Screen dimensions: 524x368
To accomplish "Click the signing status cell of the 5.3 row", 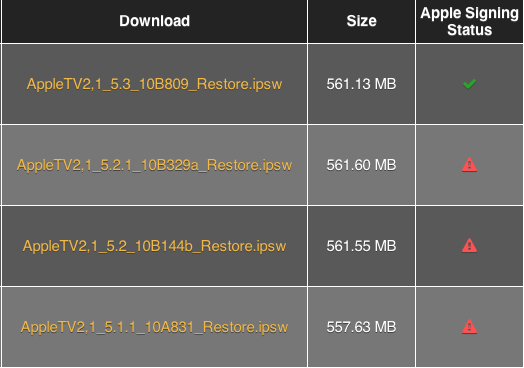I will click(470, 84).
